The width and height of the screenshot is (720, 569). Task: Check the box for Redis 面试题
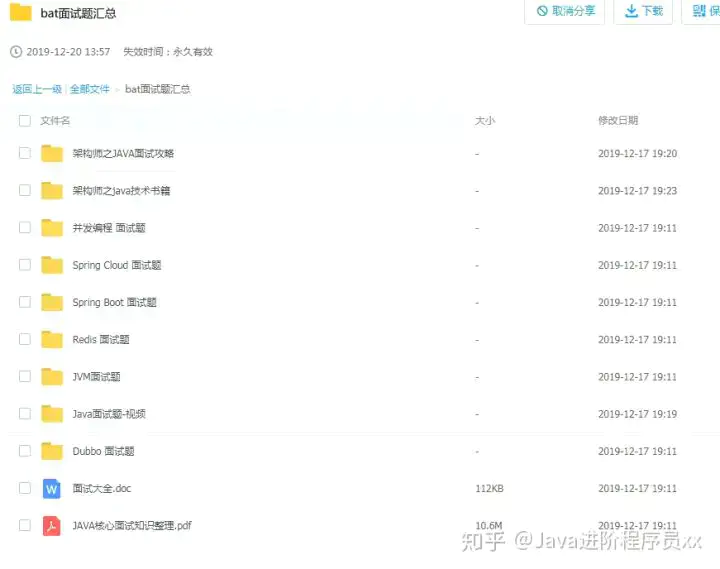pos(25,339)
